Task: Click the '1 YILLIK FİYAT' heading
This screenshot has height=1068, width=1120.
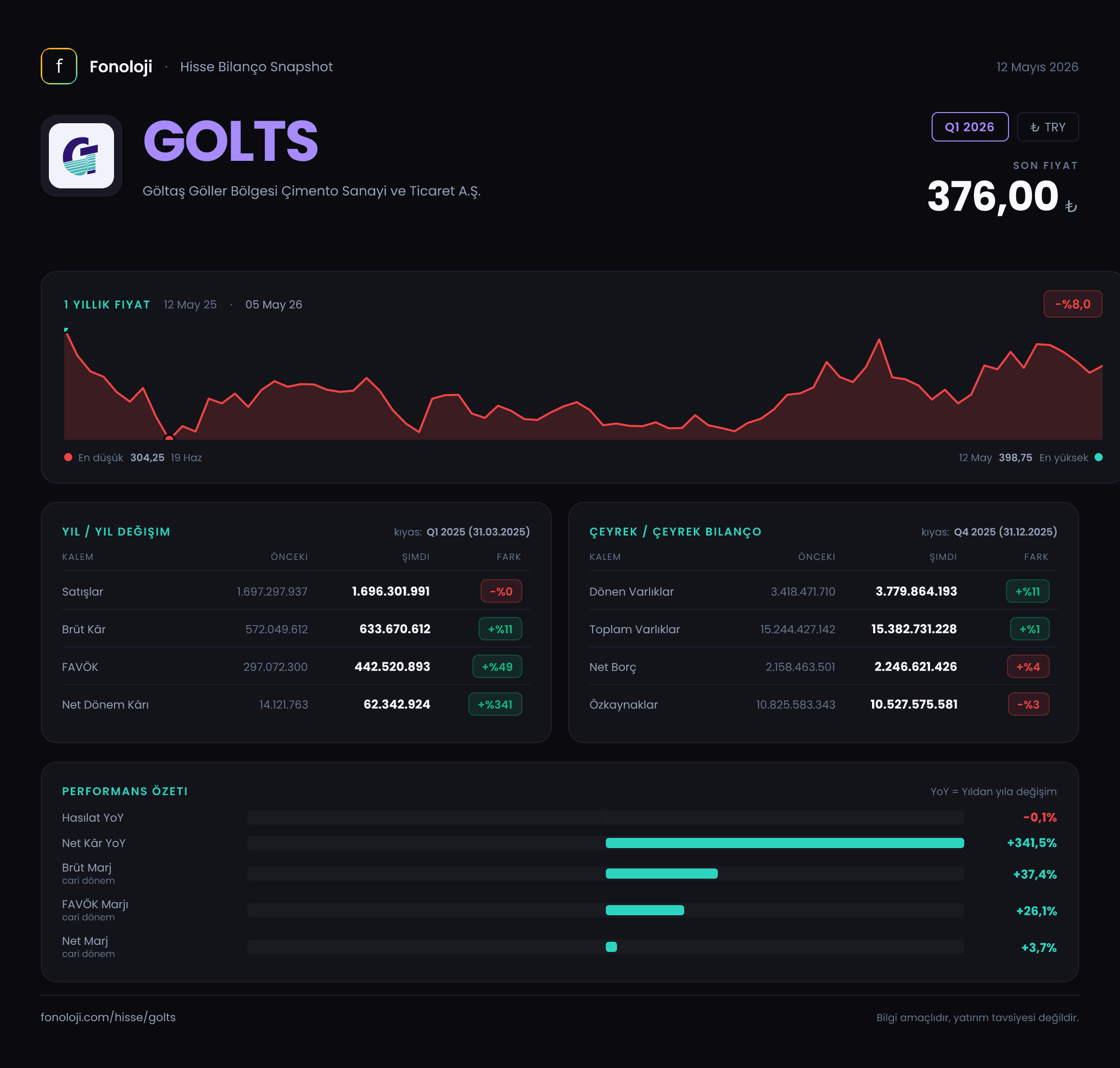Action: click(x=107, y=304)
